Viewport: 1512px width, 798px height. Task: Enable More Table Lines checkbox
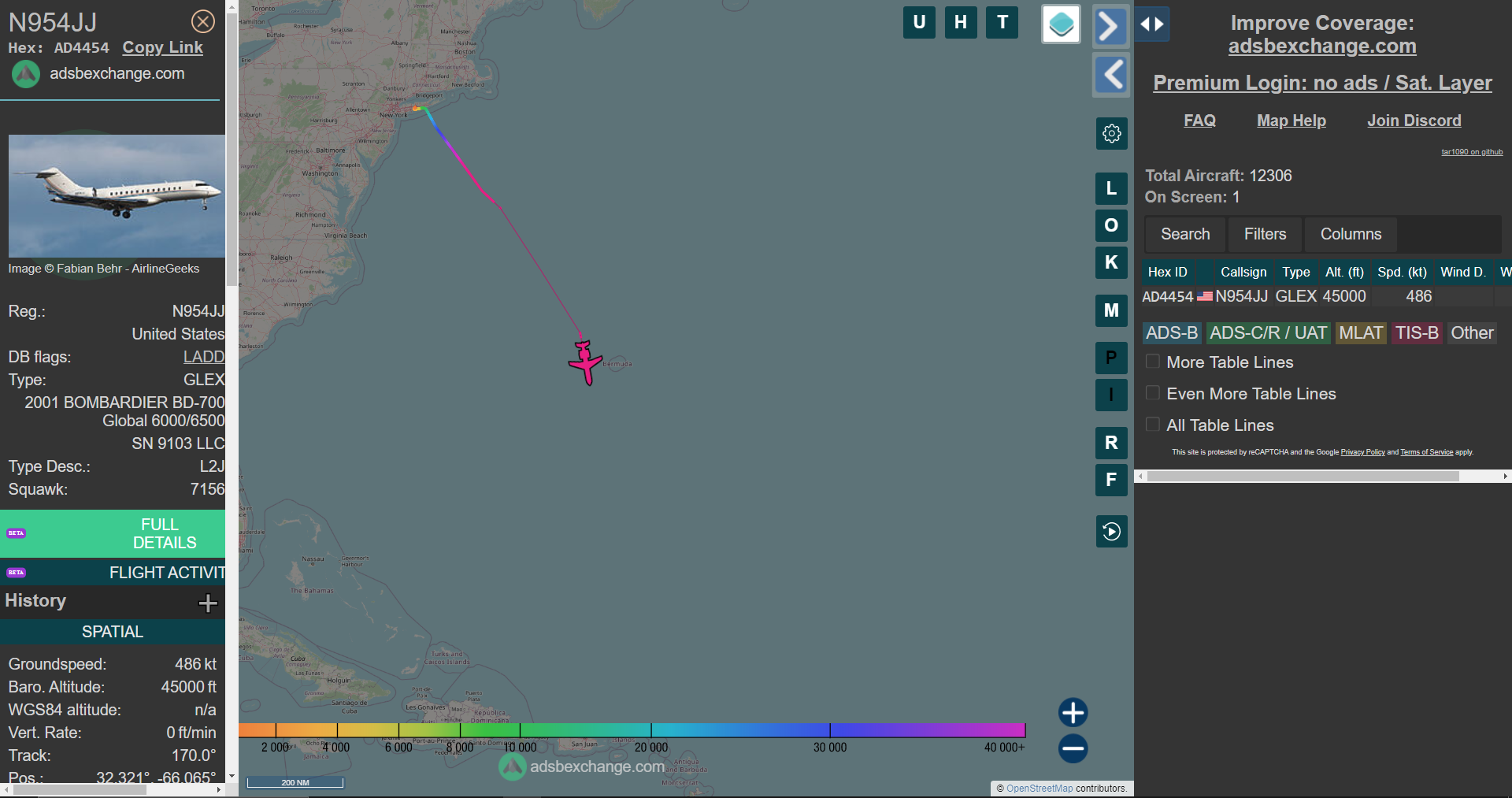1153,362
